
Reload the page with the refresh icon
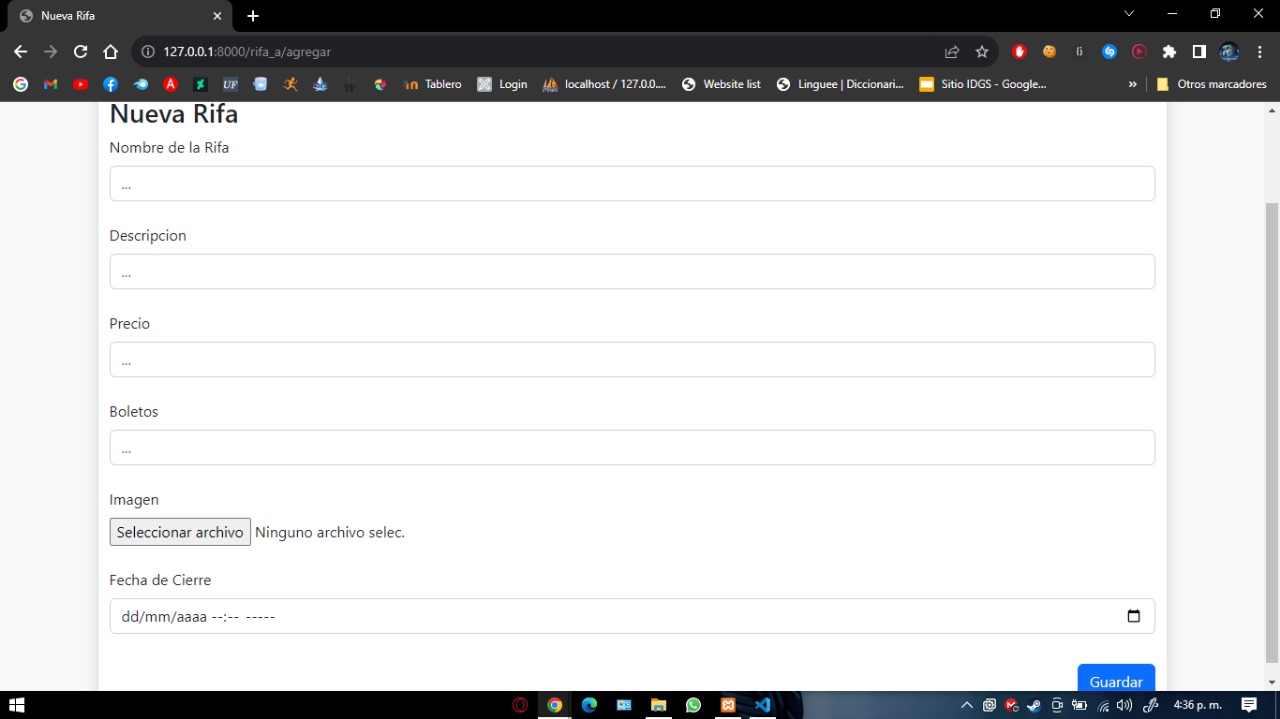(x=80, y=52)
